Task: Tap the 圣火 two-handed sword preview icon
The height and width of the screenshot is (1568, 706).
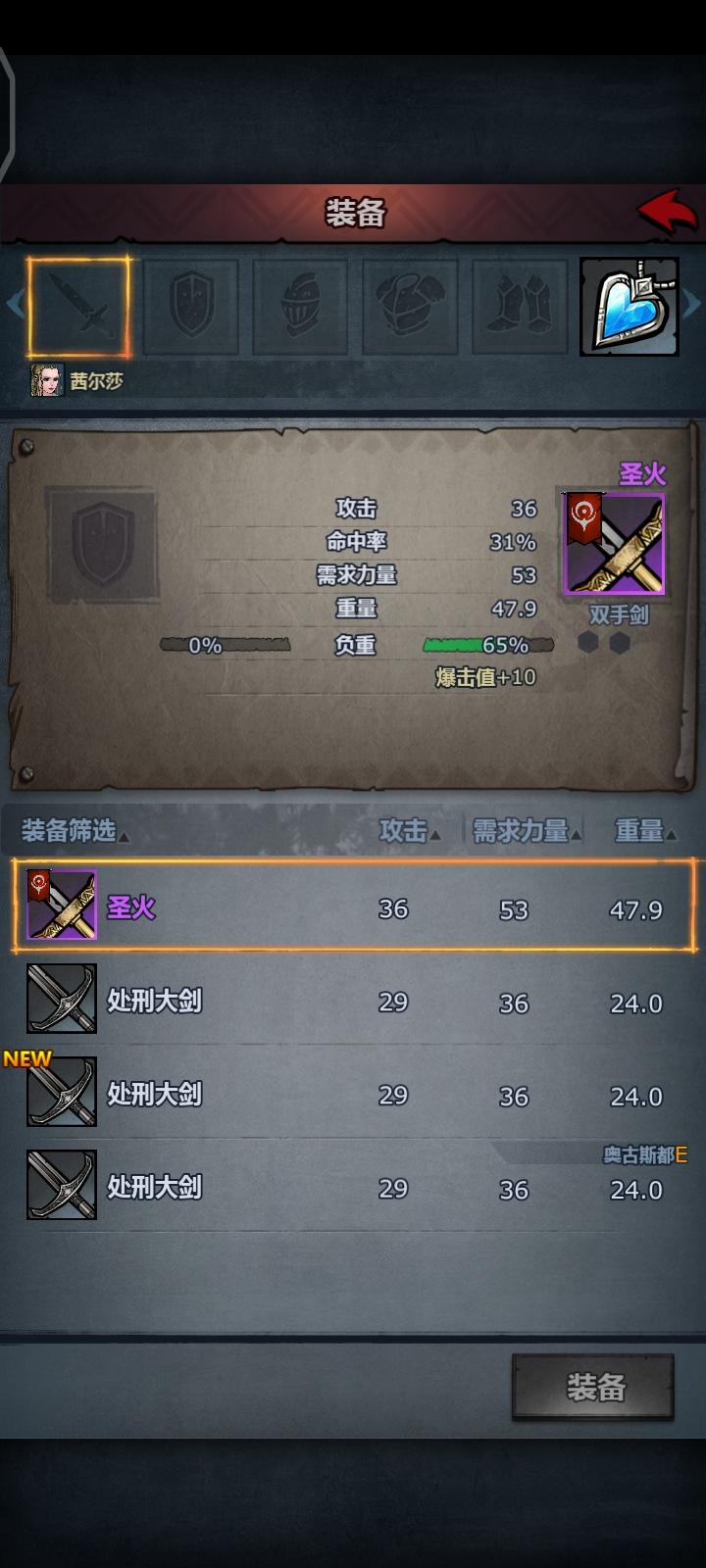Action: click(615, 544)
